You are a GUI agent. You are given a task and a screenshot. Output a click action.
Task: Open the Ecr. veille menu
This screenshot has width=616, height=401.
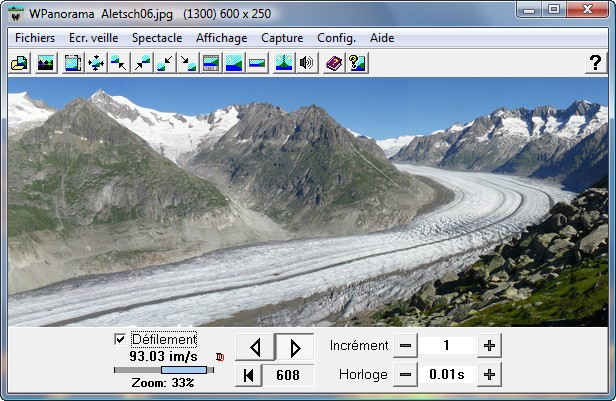(94, 38)
